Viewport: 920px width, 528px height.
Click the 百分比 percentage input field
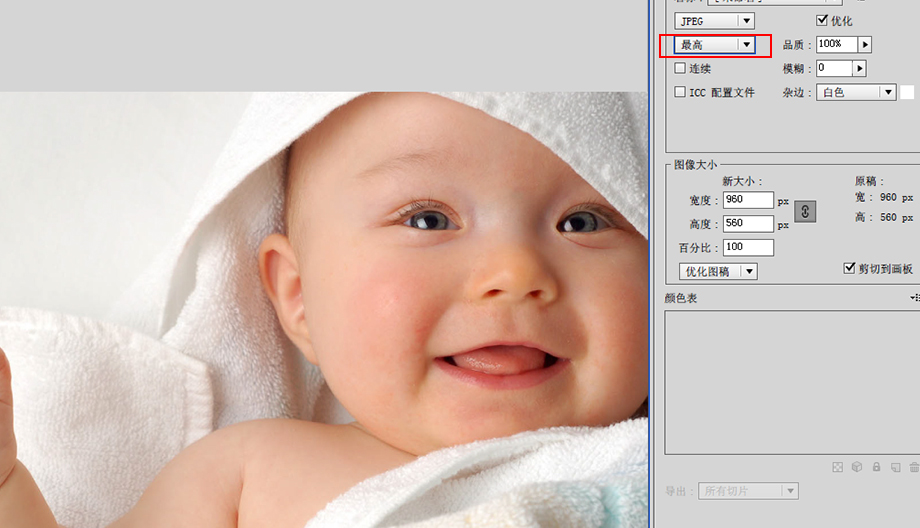(748, 247)
